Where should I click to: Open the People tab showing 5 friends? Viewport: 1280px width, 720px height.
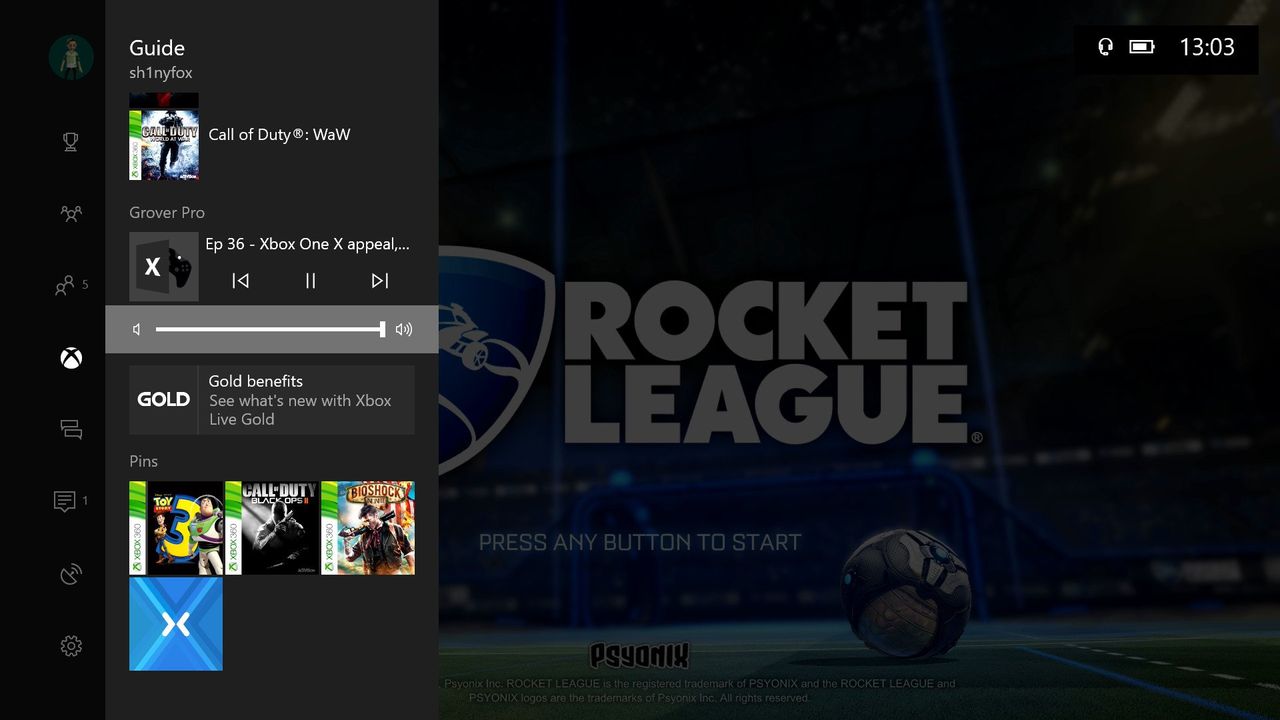tap(71, 286)
